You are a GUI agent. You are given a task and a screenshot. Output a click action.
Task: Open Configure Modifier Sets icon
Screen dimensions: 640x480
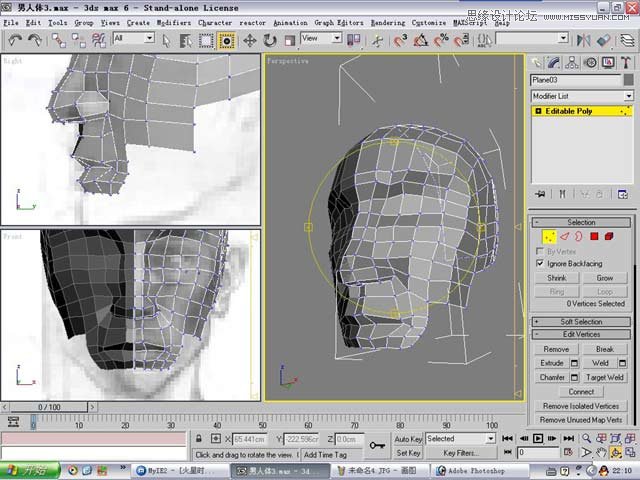pyautogui.click(x=623, y=194)
